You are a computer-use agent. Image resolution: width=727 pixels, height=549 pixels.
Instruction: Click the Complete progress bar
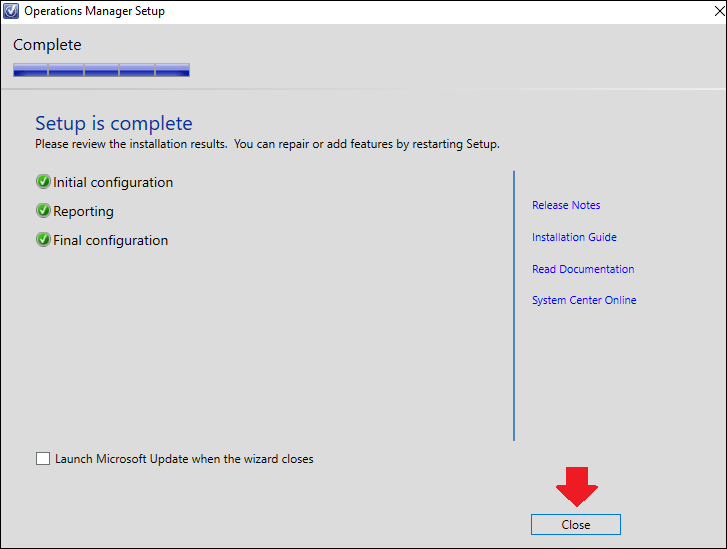pyautogui.click(x=101, y=70)
